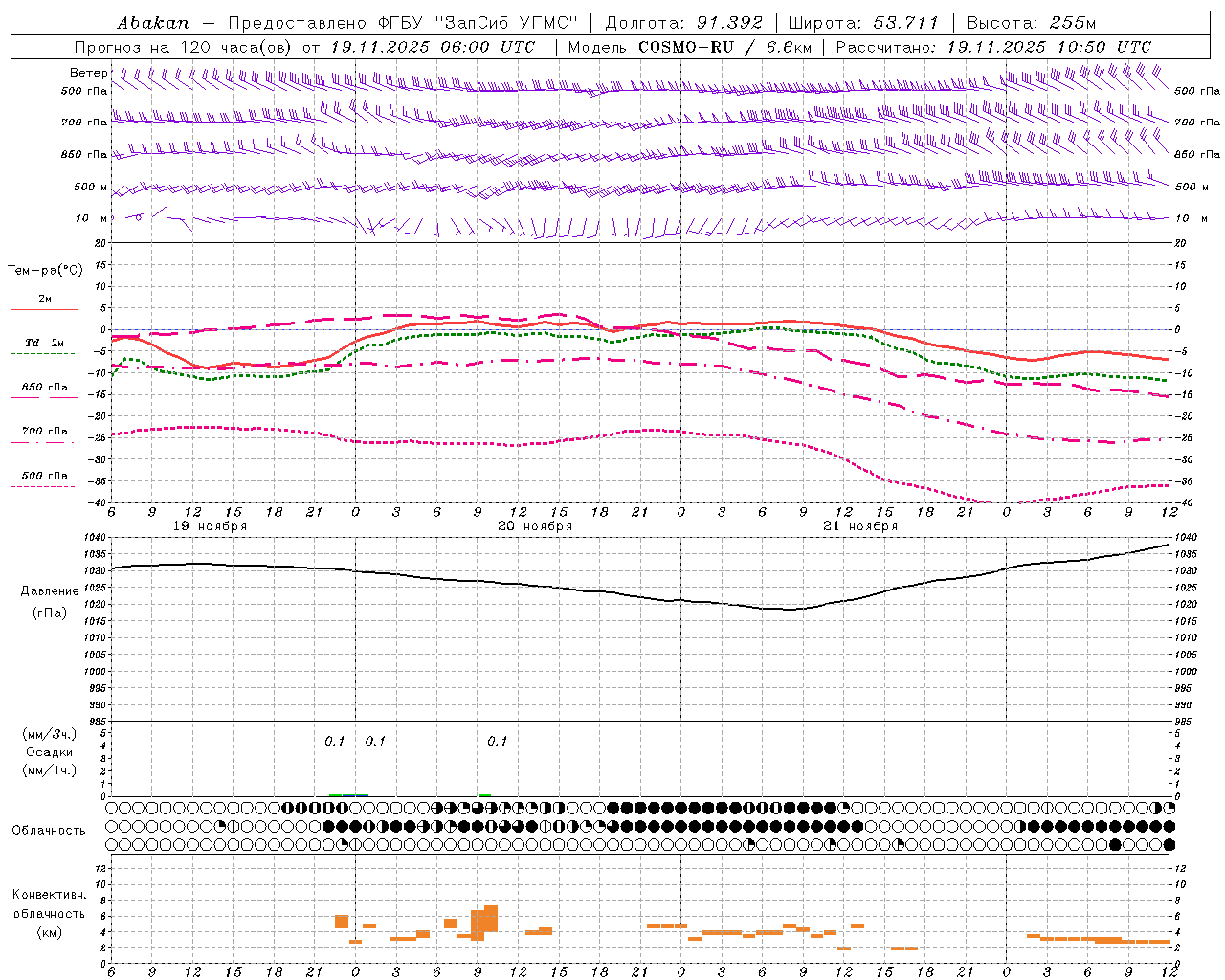Click the dashed 'Td 2м' legend line

click(x=42, y=354)
